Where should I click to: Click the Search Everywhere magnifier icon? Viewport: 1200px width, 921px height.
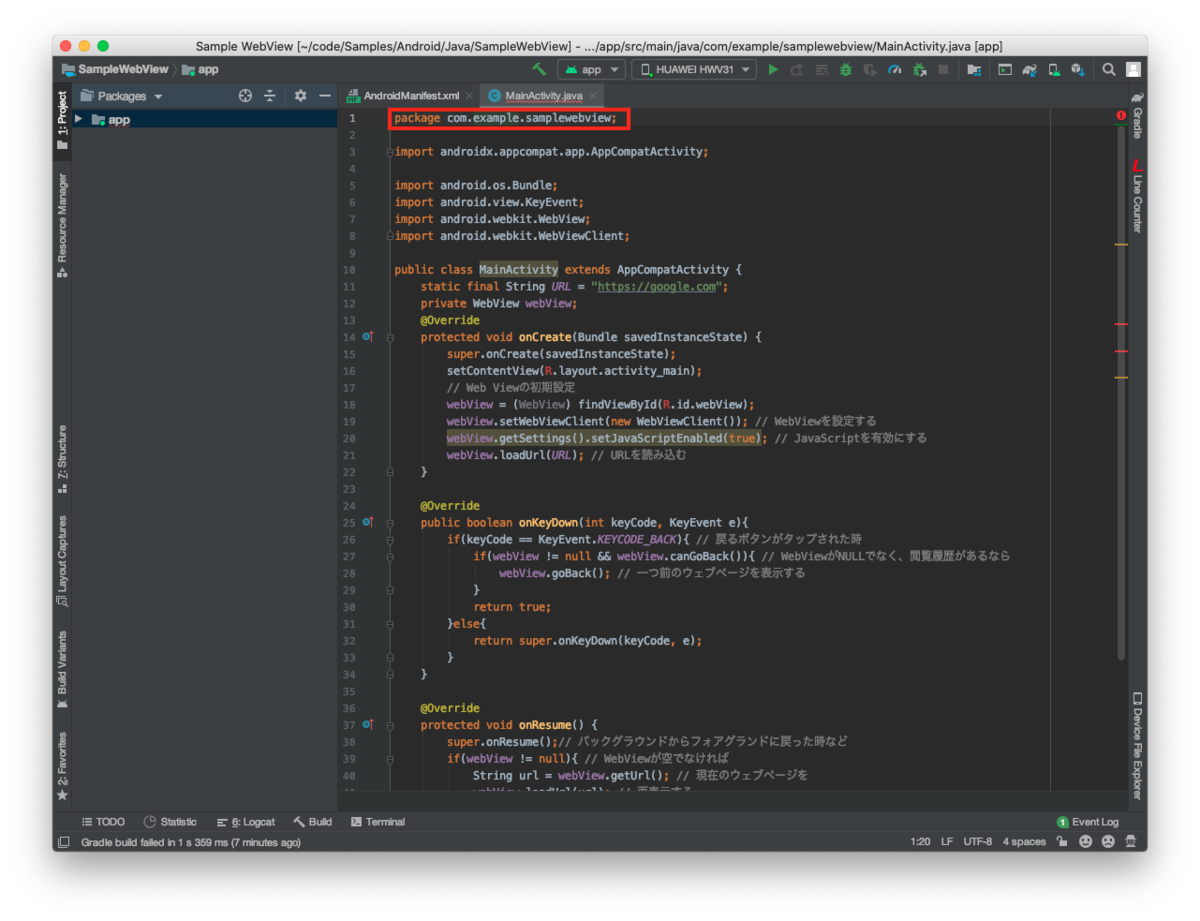[x=1109, y=69]
